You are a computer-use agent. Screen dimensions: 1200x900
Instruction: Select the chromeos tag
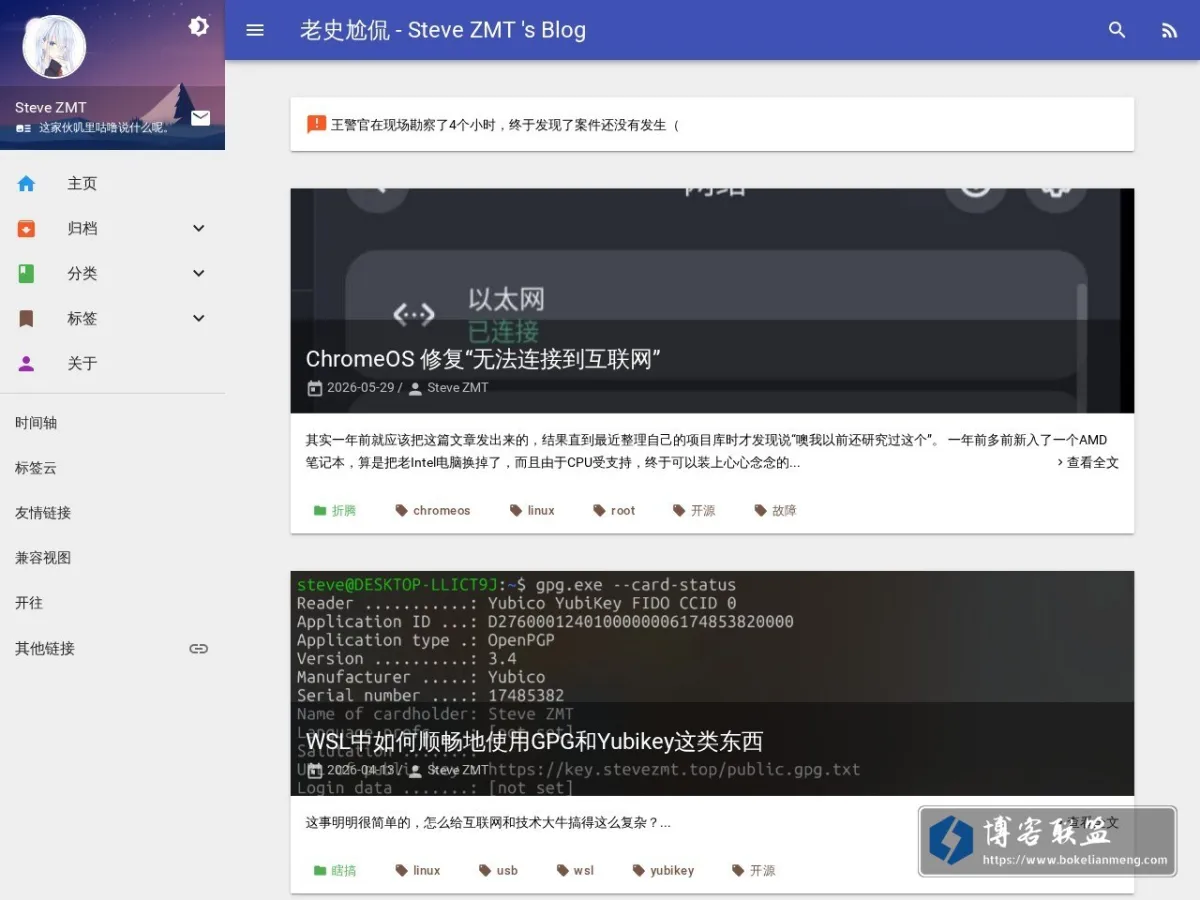[432, 511]
